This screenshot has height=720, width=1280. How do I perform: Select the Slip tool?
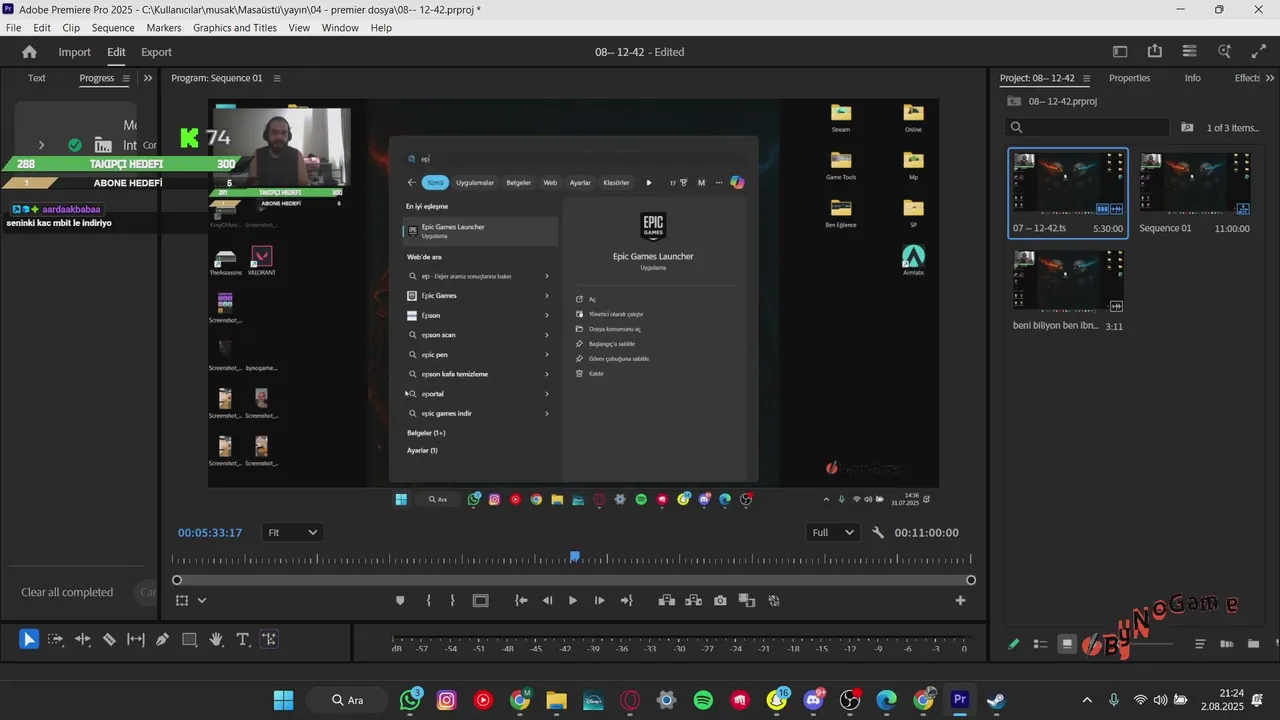(136, 639)
